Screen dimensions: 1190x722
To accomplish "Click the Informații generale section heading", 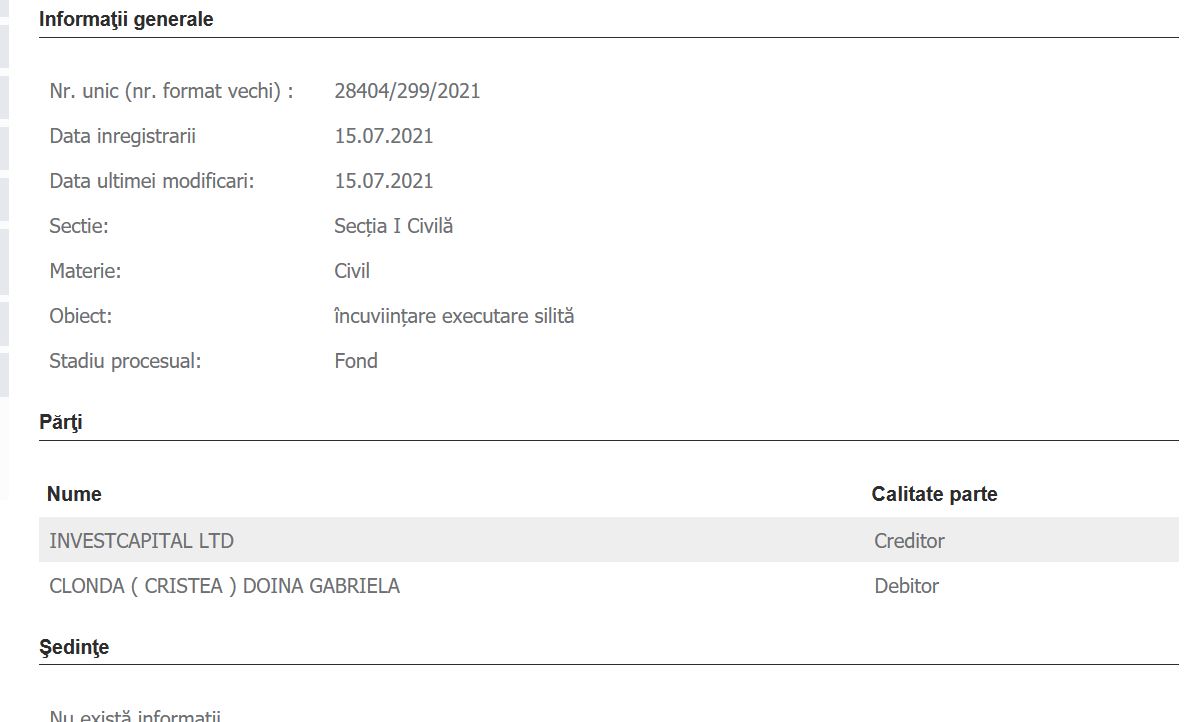I will point(126,19).
